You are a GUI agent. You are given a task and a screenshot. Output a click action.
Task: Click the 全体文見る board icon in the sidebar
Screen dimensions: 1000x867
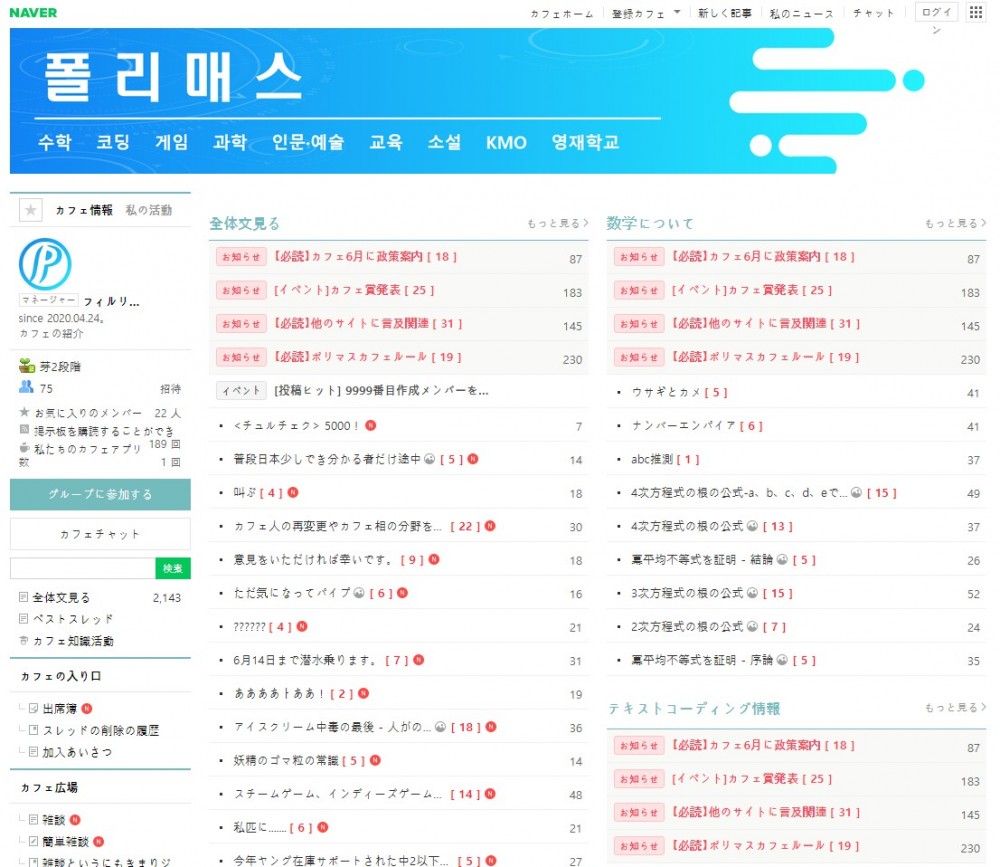click(24, 597)
